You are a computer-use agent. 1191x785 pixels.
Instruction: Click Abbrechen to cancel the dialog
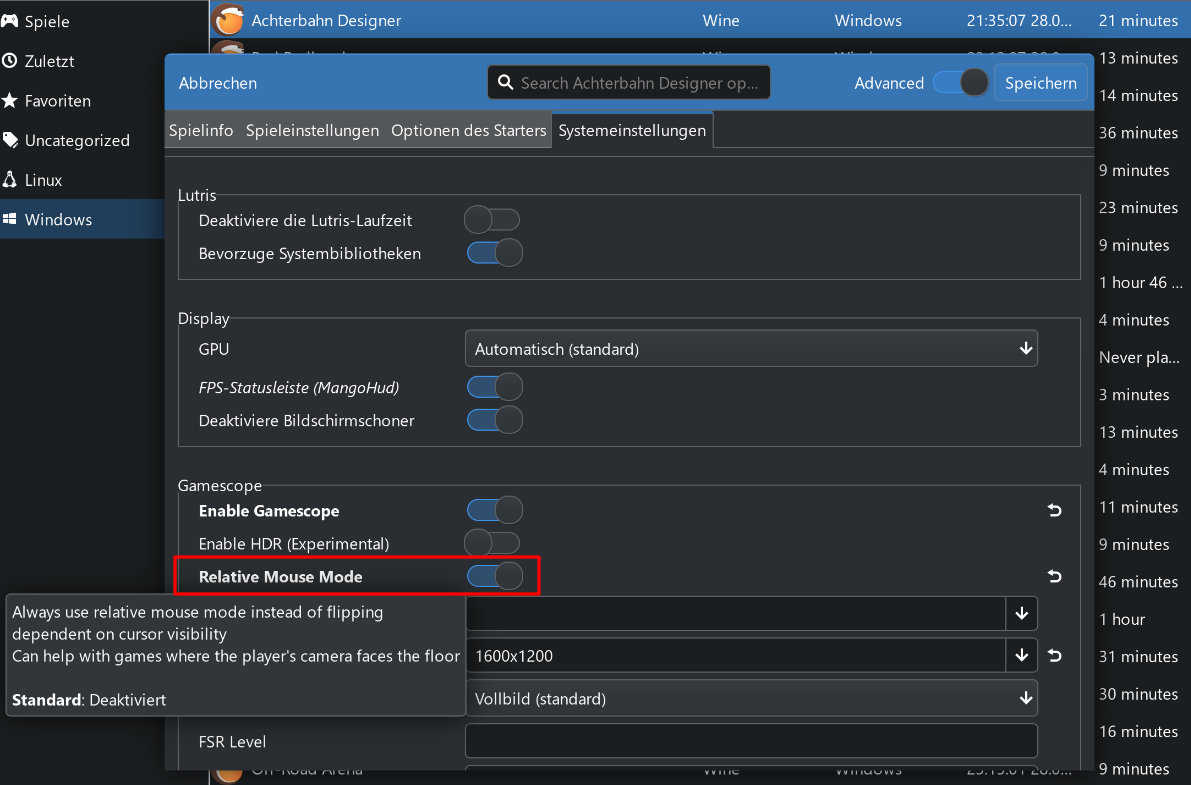[x=218, y=83]
